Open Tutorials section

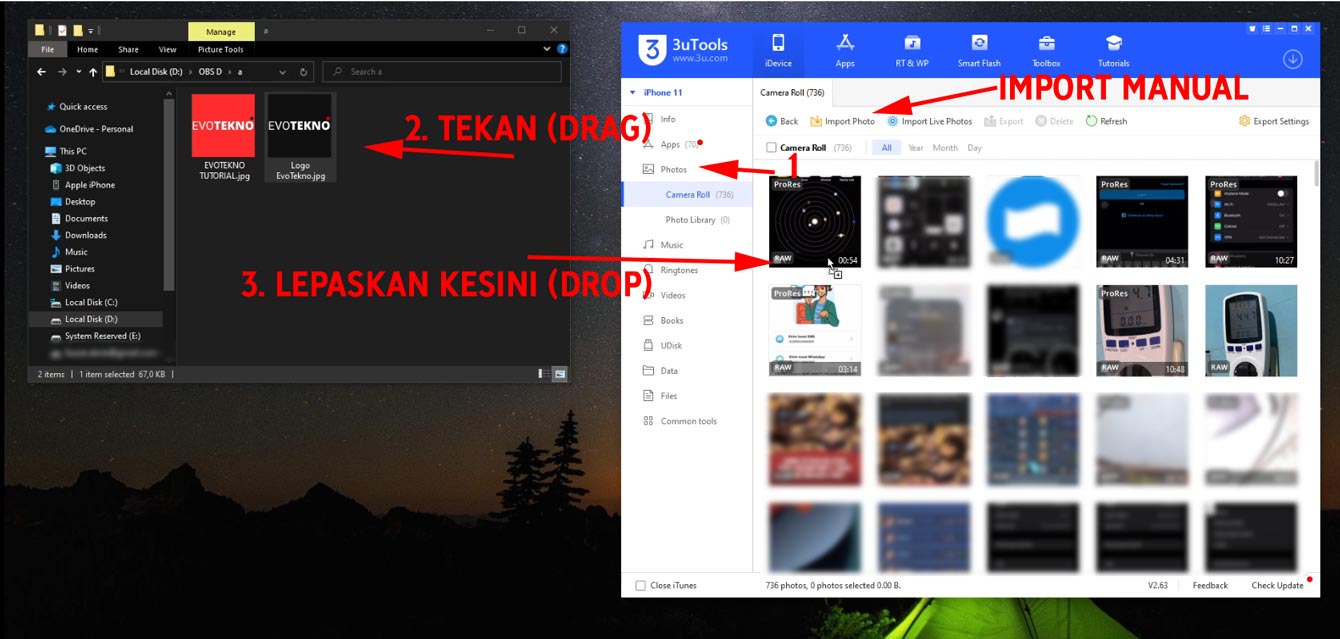1113,50
